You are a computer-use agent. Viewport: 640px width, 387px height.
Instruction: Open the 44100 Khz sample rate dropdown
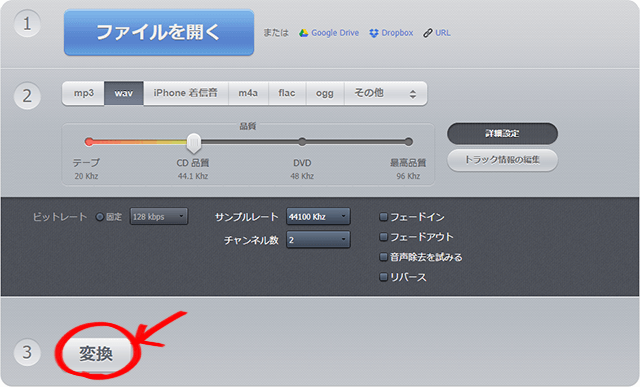[x=318, y=216]
